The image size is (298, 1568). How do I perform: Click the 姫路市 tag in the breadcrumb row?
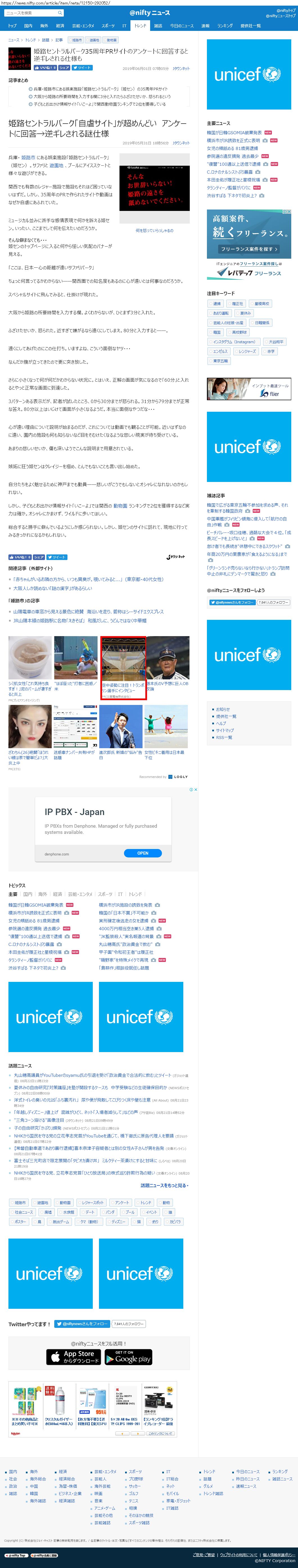(77, 40)
